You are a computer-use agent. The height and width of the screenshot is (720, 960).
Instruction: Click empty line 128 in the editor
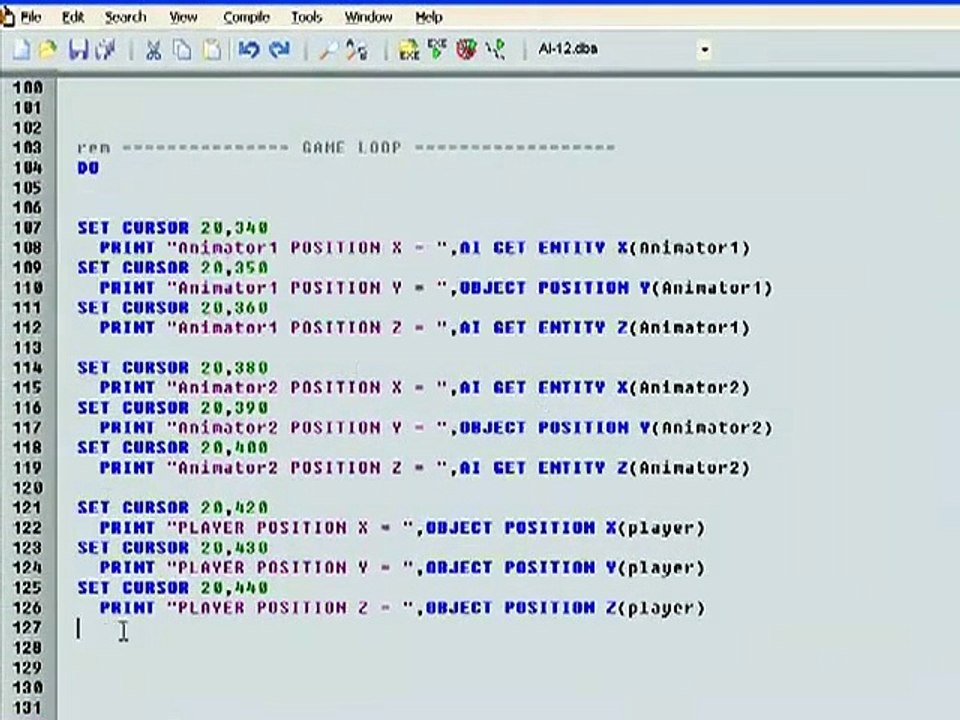[x=508, y=648]
